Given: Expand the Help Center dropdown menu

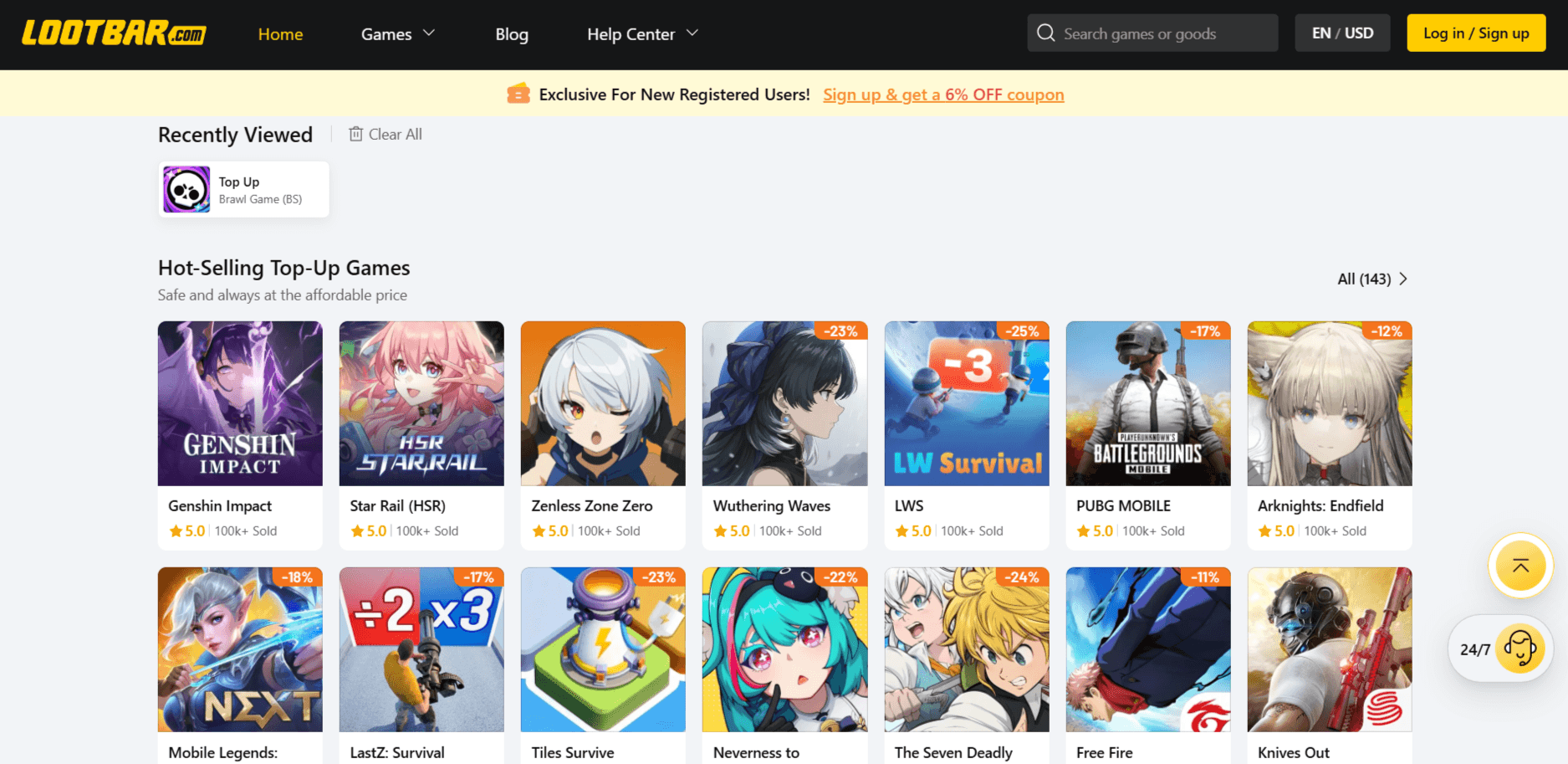Looking at the screenshot, I should coord(642,34).
